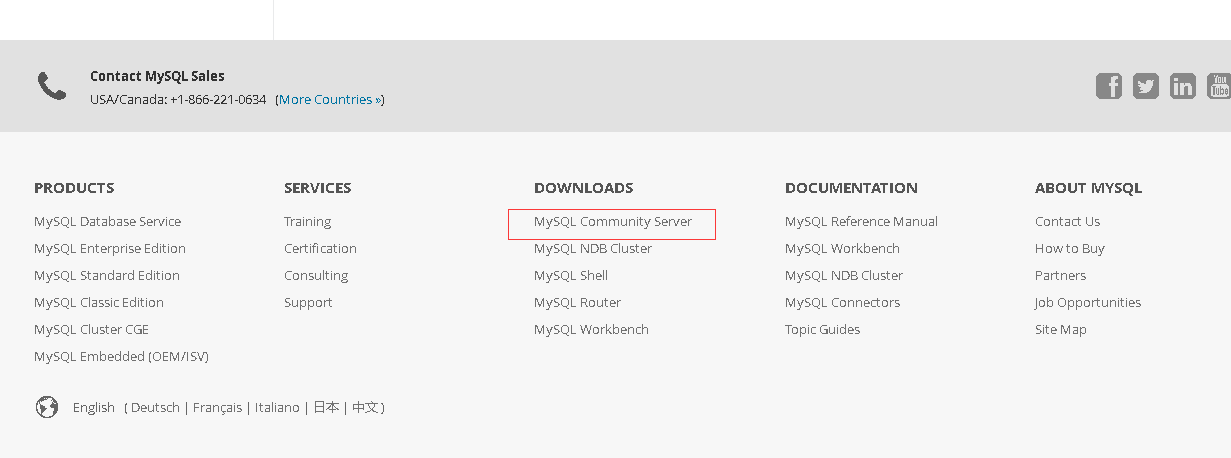Click the PRODUCTS column heading
This screenshot has height=458, width=1231.
click(74, 188)
